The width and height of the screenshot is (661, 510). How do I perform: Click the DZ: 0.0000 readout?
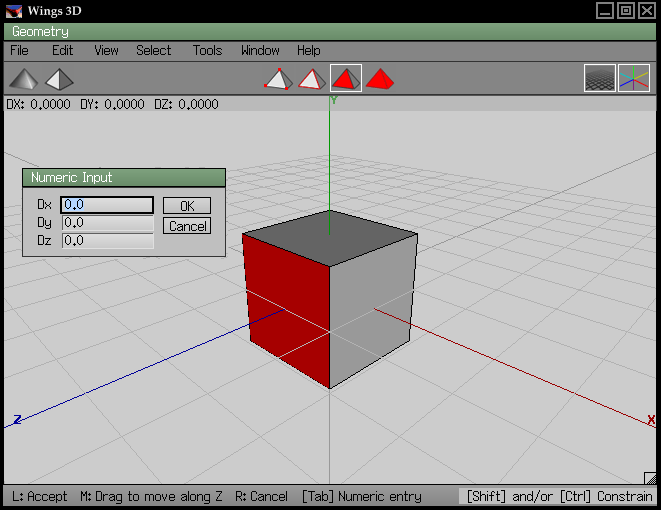pos(186,104)
